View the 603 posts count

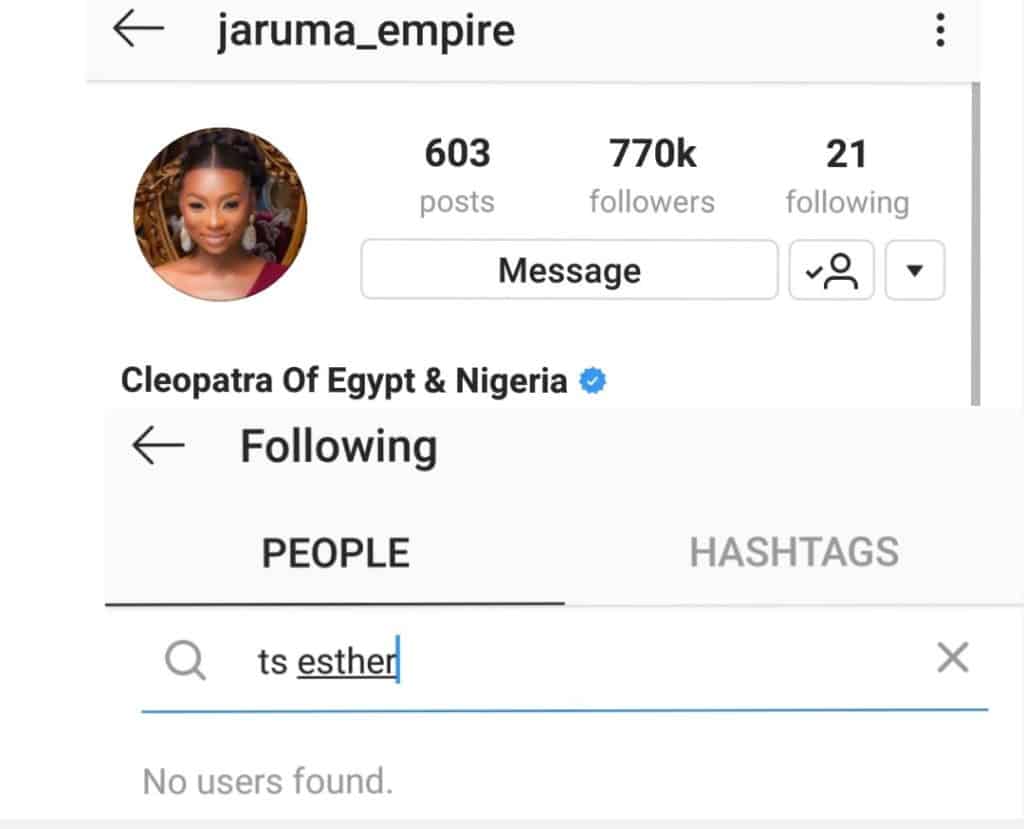pyautogui.click(x=457, y=175)
